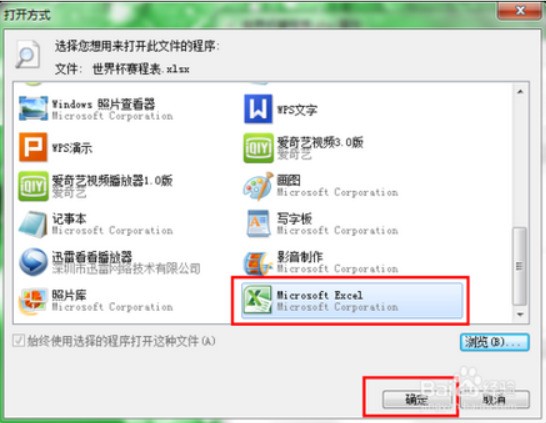Choose the 画图 paint palette icon

tap(258, 186)
